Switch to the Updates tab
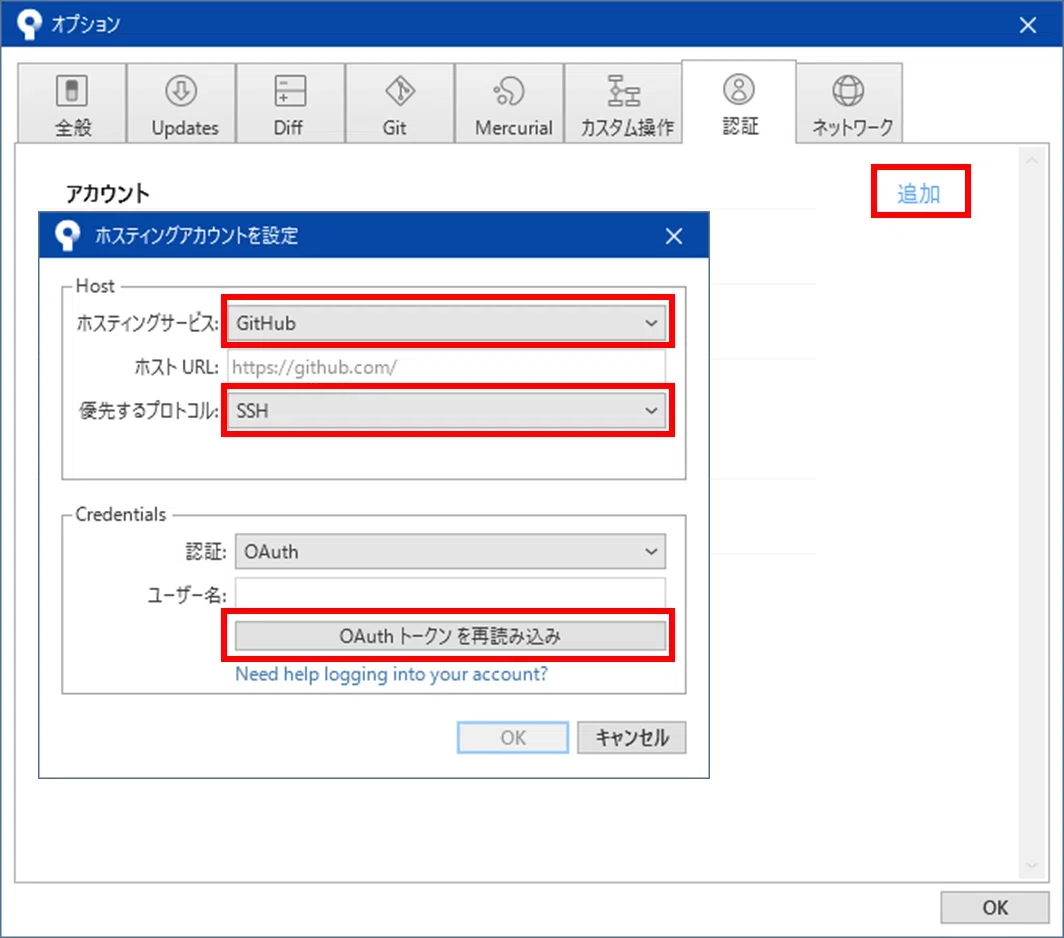Screen dimensions: 1064x938 (182, 104)
